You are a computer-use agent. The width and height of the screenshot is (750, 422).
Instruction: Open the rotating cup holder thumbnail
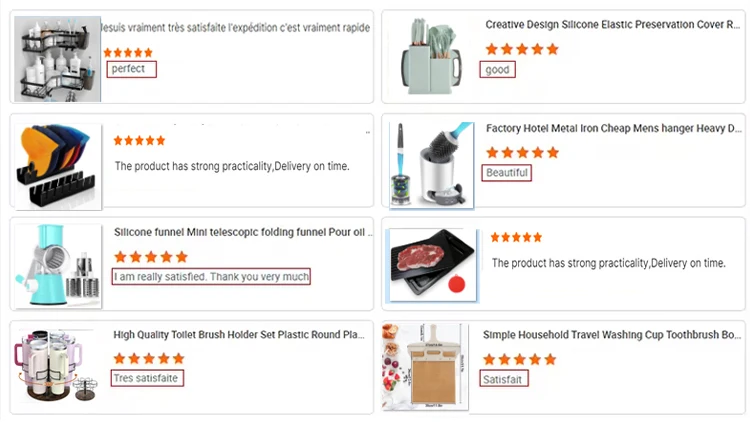click(57, 366)
